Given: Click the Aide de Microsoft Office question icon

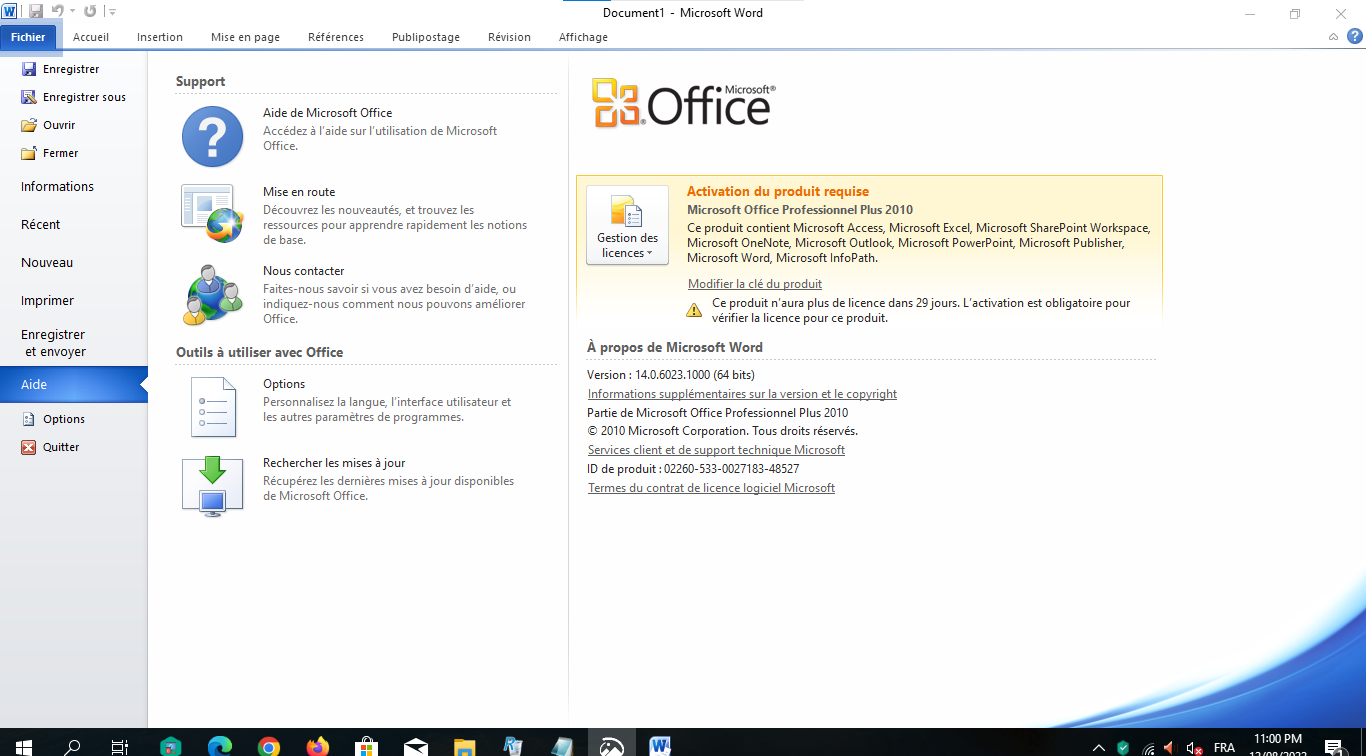Looking at the screenshot, I should click(212, 136).
